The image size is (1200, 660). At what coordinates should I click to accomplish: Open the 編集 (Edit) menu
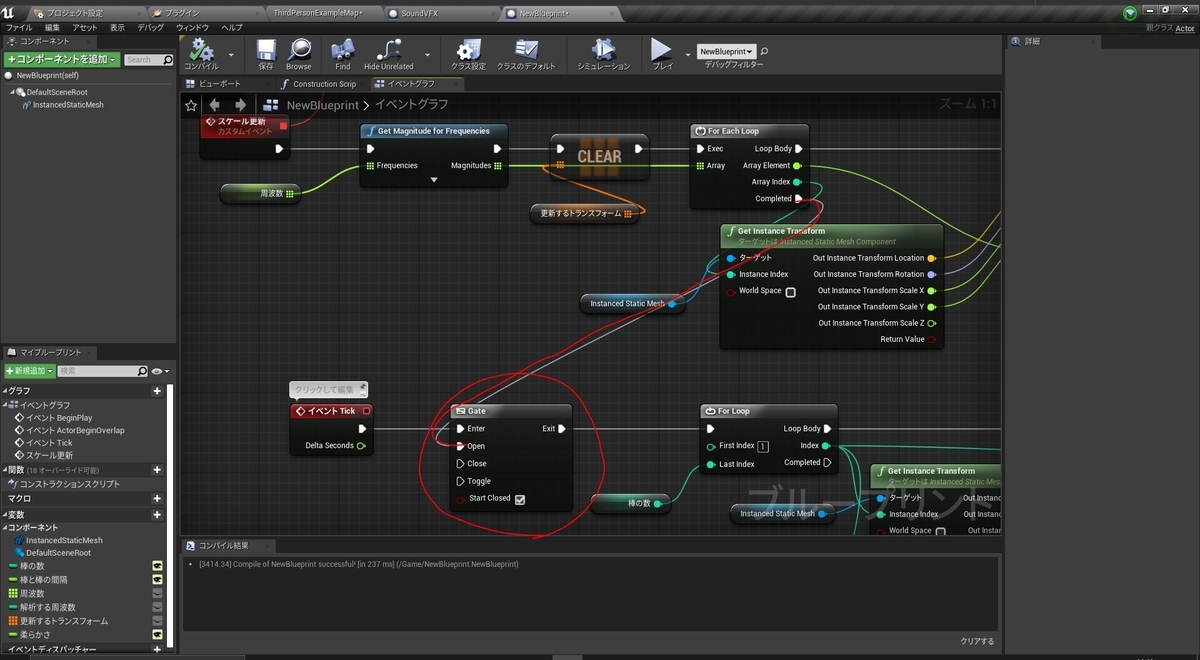52,27
